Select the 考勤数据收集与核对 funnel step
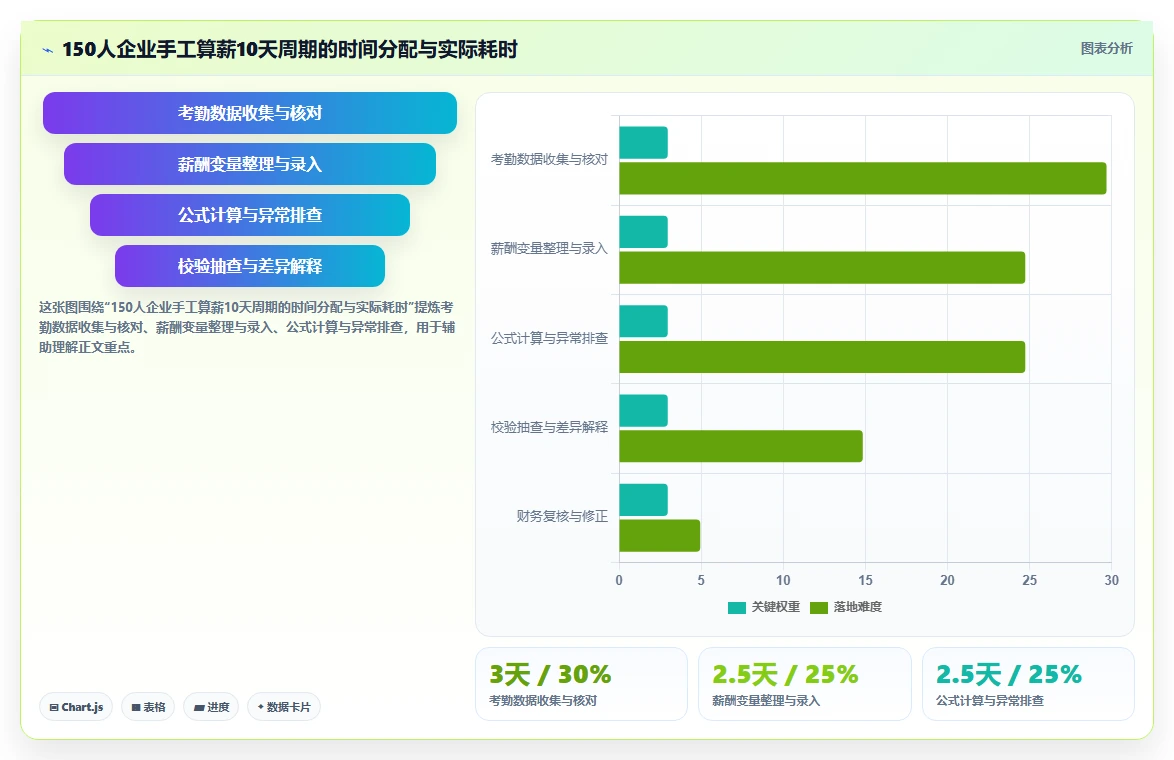 [249, 113]
